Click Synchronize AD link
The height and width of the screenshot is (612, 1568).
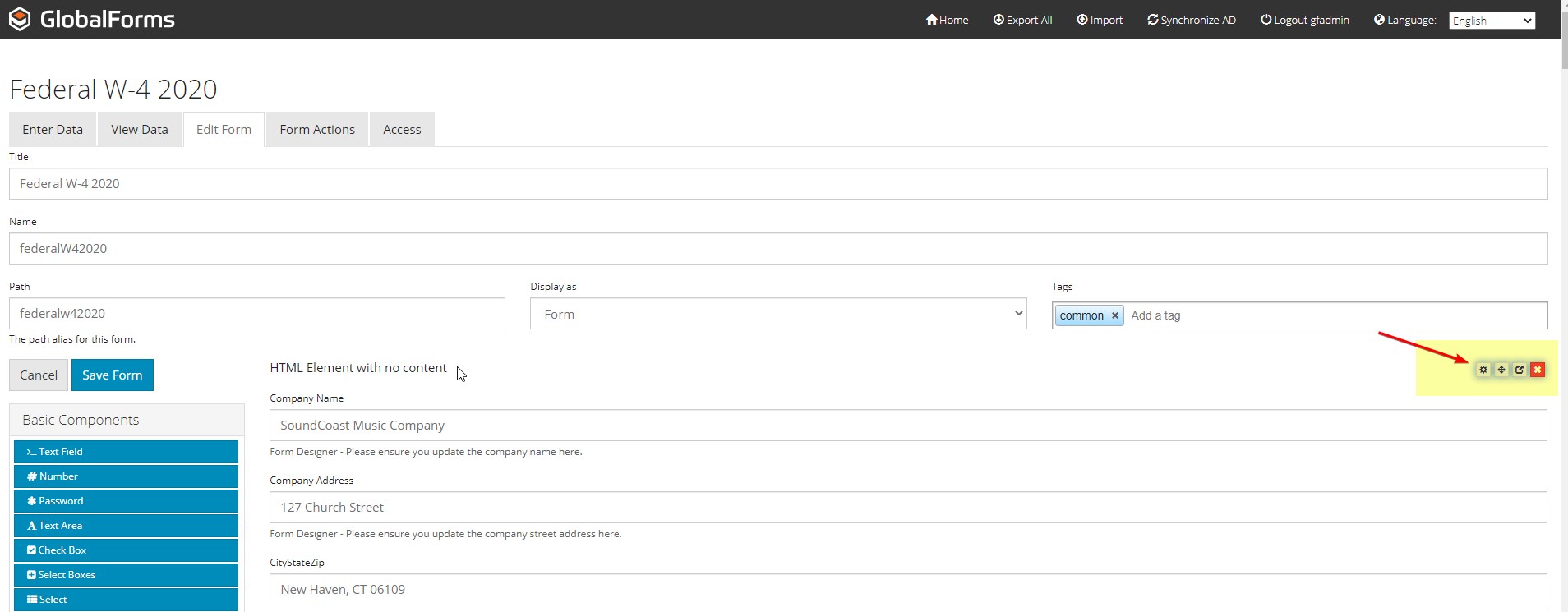pos(1192,20)
